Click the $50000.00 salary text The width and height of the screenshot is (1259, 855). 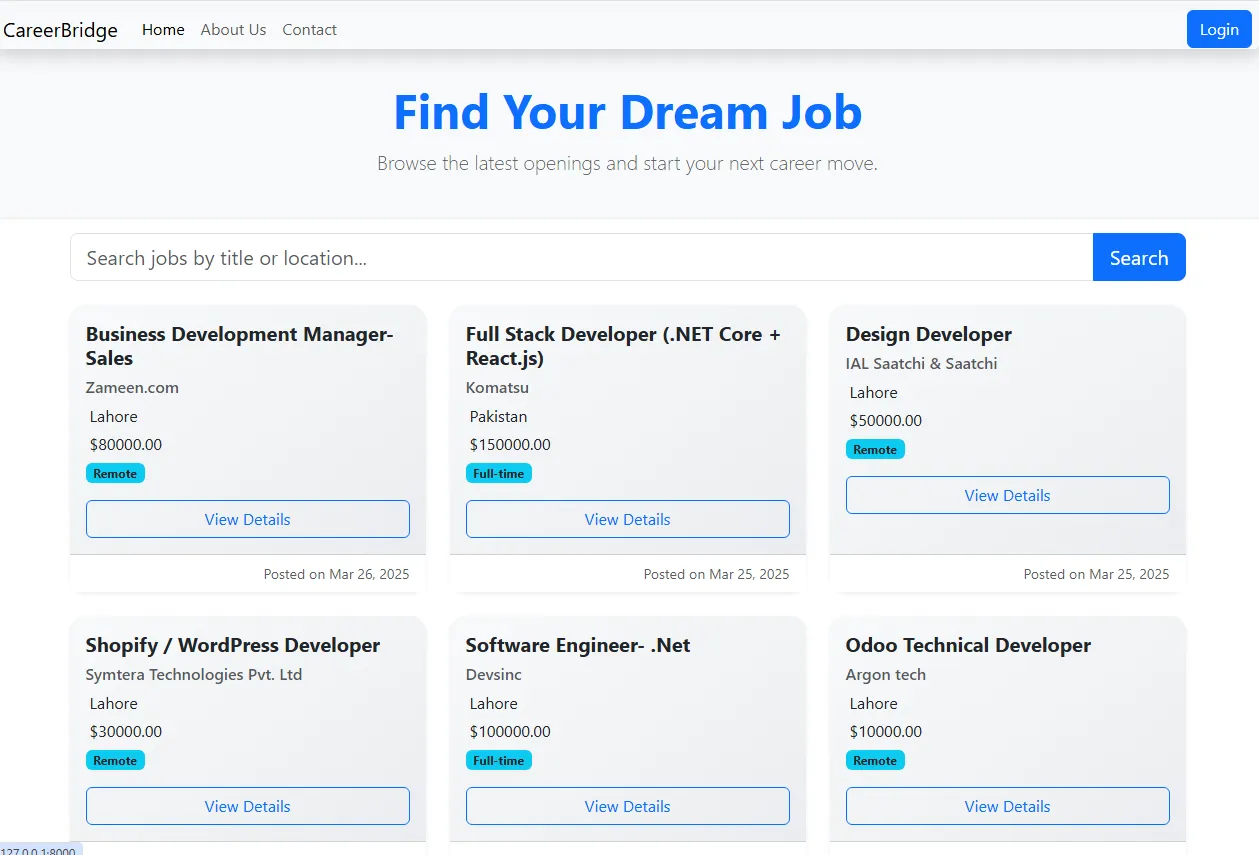tap(886, 421)
